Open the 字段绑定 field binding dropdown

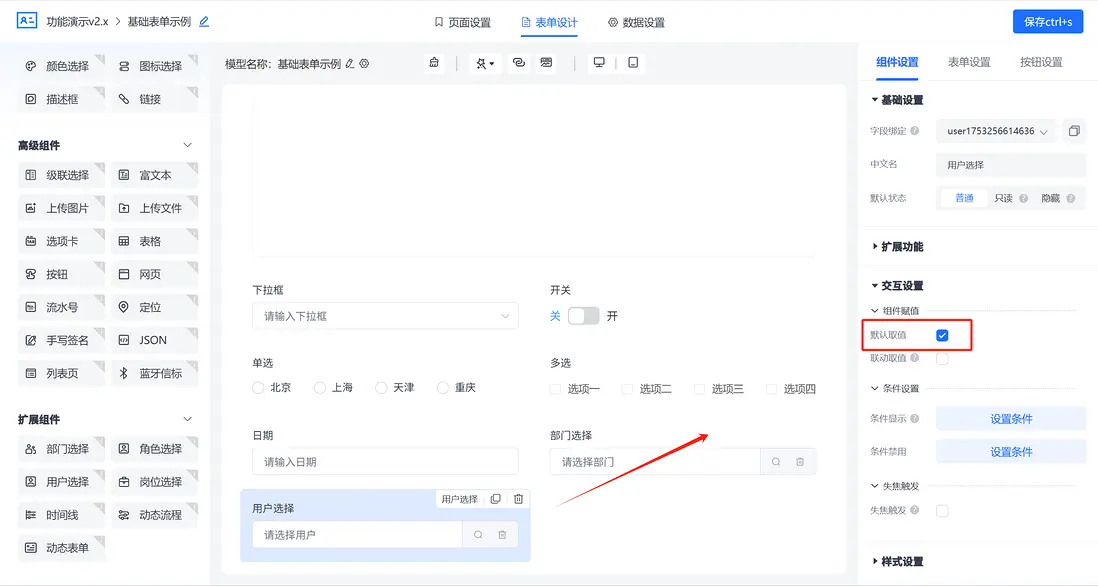[996, 131]
